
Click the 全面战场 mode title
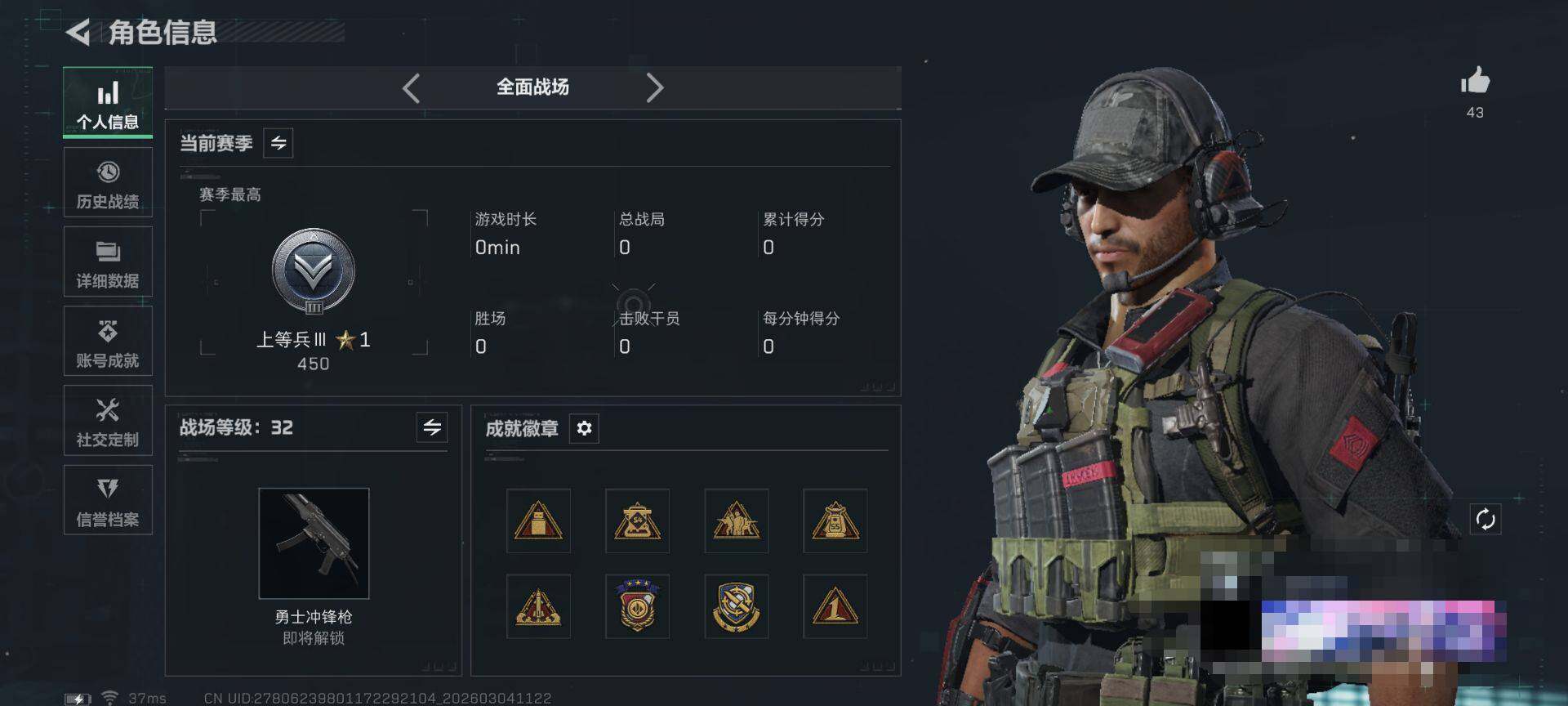point(532,87)
